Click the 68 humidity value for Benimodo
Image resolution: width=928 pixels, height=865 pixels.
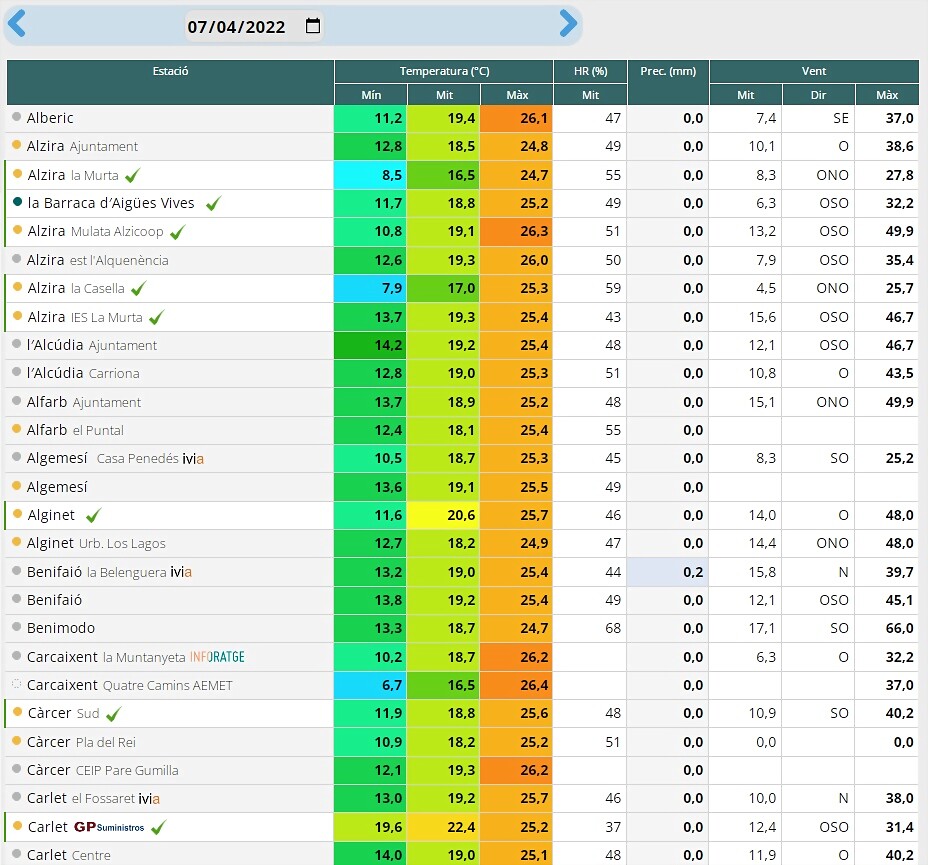613,628
